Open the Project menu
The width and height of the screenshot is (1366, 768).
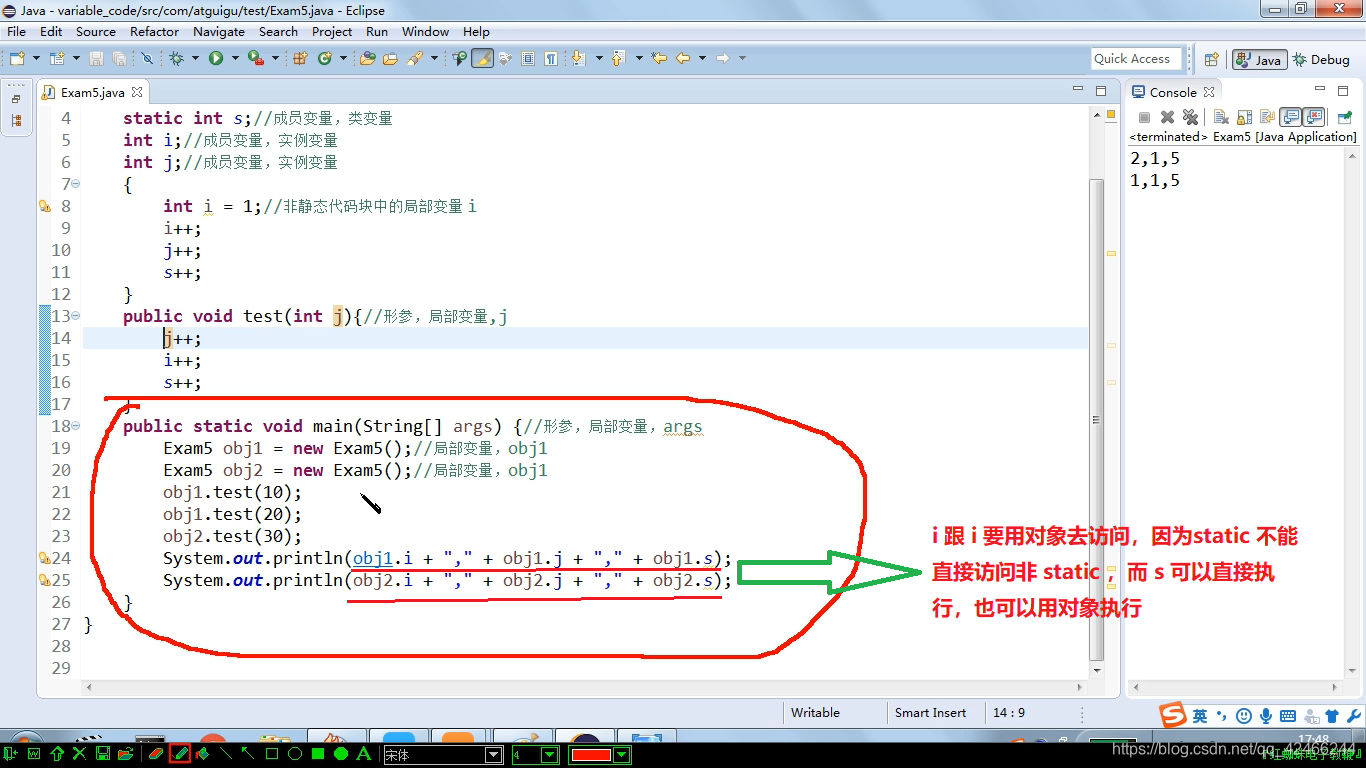pyautogui.click(x=332, y=31)
